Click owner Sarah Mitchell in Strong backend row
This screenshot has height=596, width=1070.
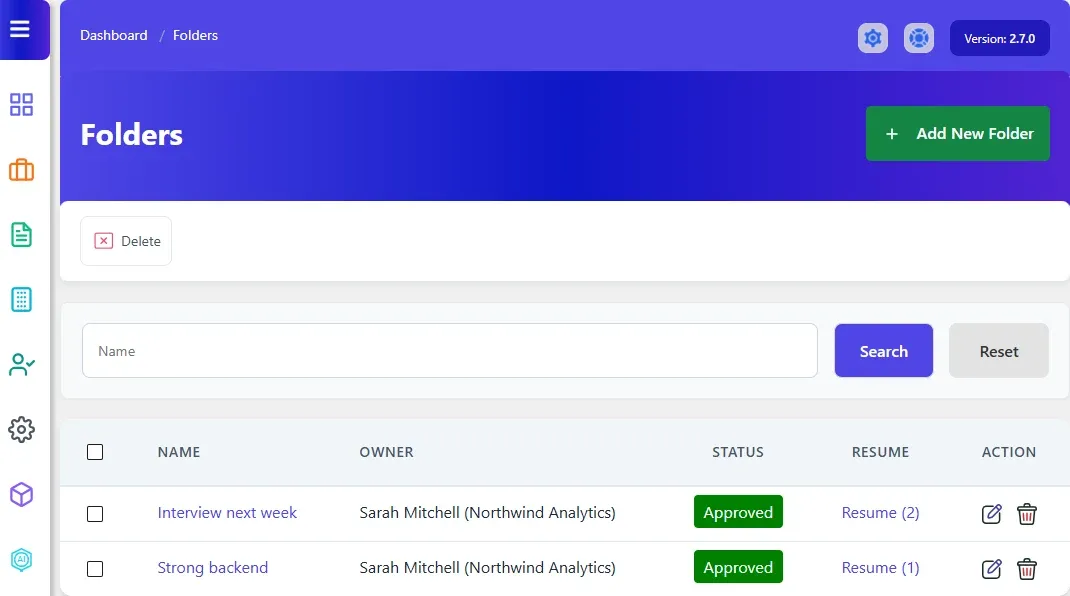coord(487,568)
